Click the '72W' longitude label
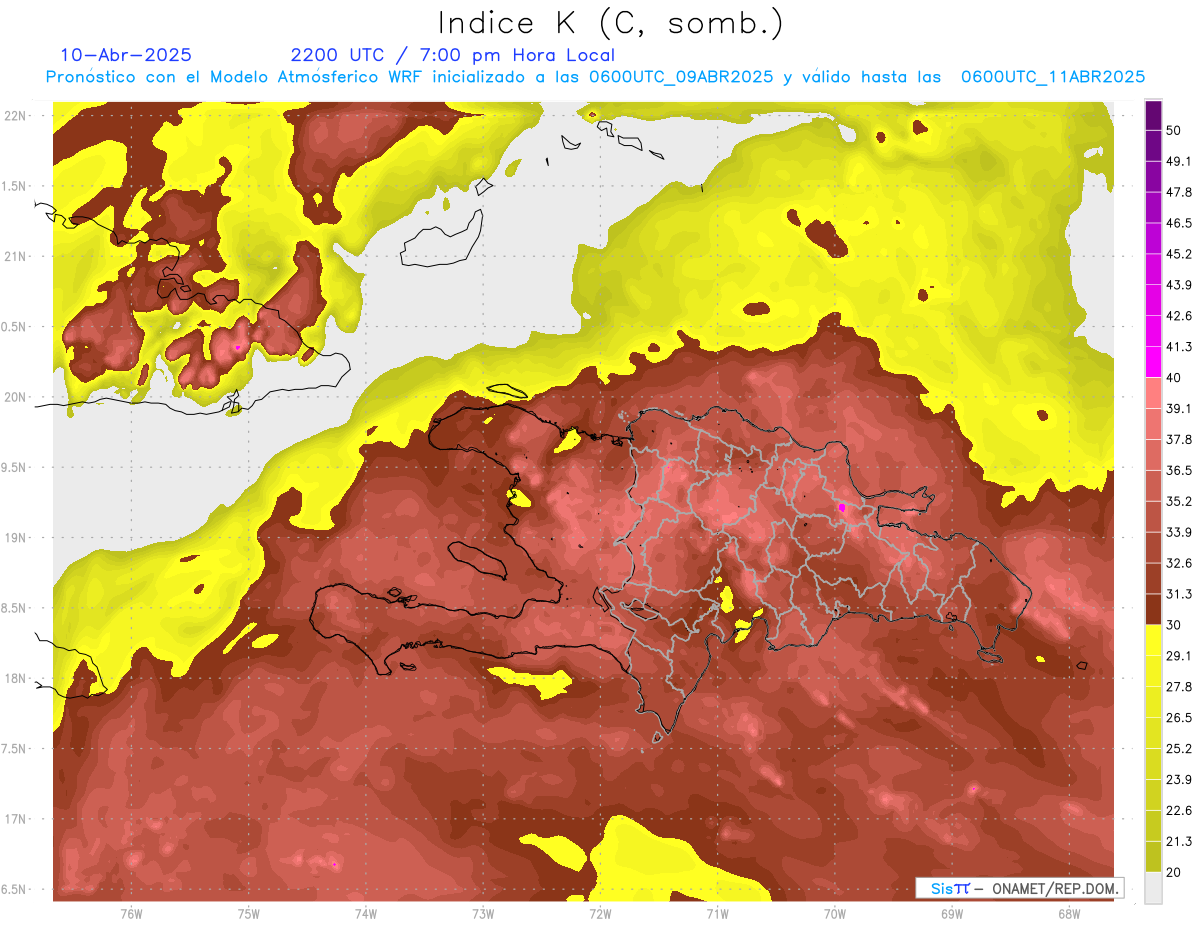Screen dimensions: 1200x927 click(600, 914)
